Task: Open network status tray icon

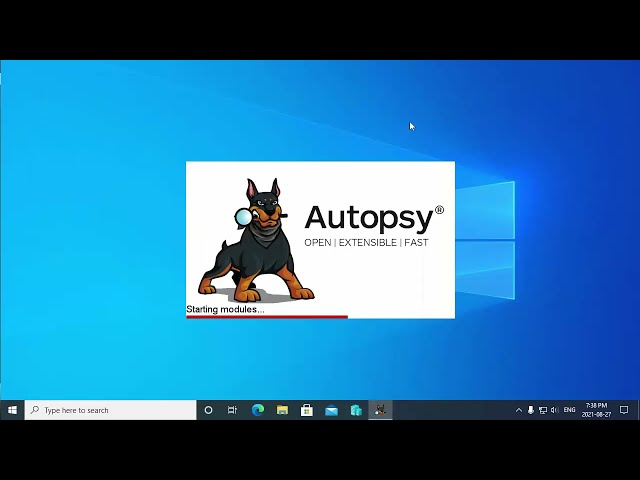Action: 542,410
